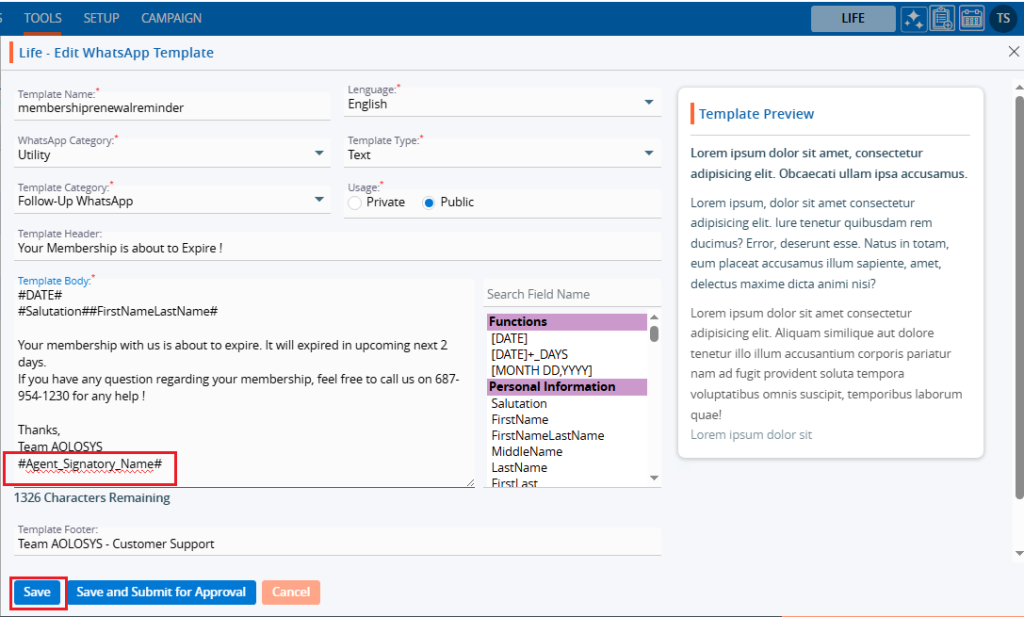The image size is (1024, 617).
Task: Select FirstNameLastName in the field list
Action: tap(547, 436)
